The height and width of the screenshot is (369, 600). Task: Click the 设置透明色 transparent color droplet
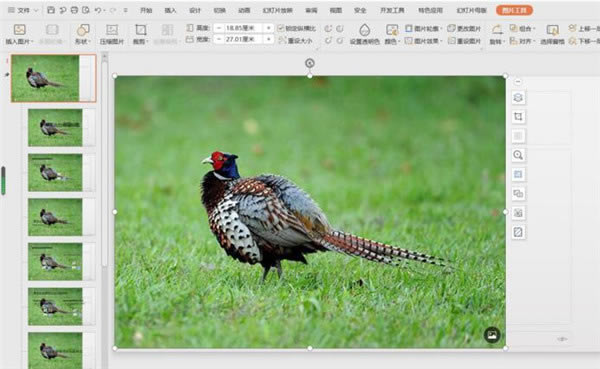click(364, 30)
